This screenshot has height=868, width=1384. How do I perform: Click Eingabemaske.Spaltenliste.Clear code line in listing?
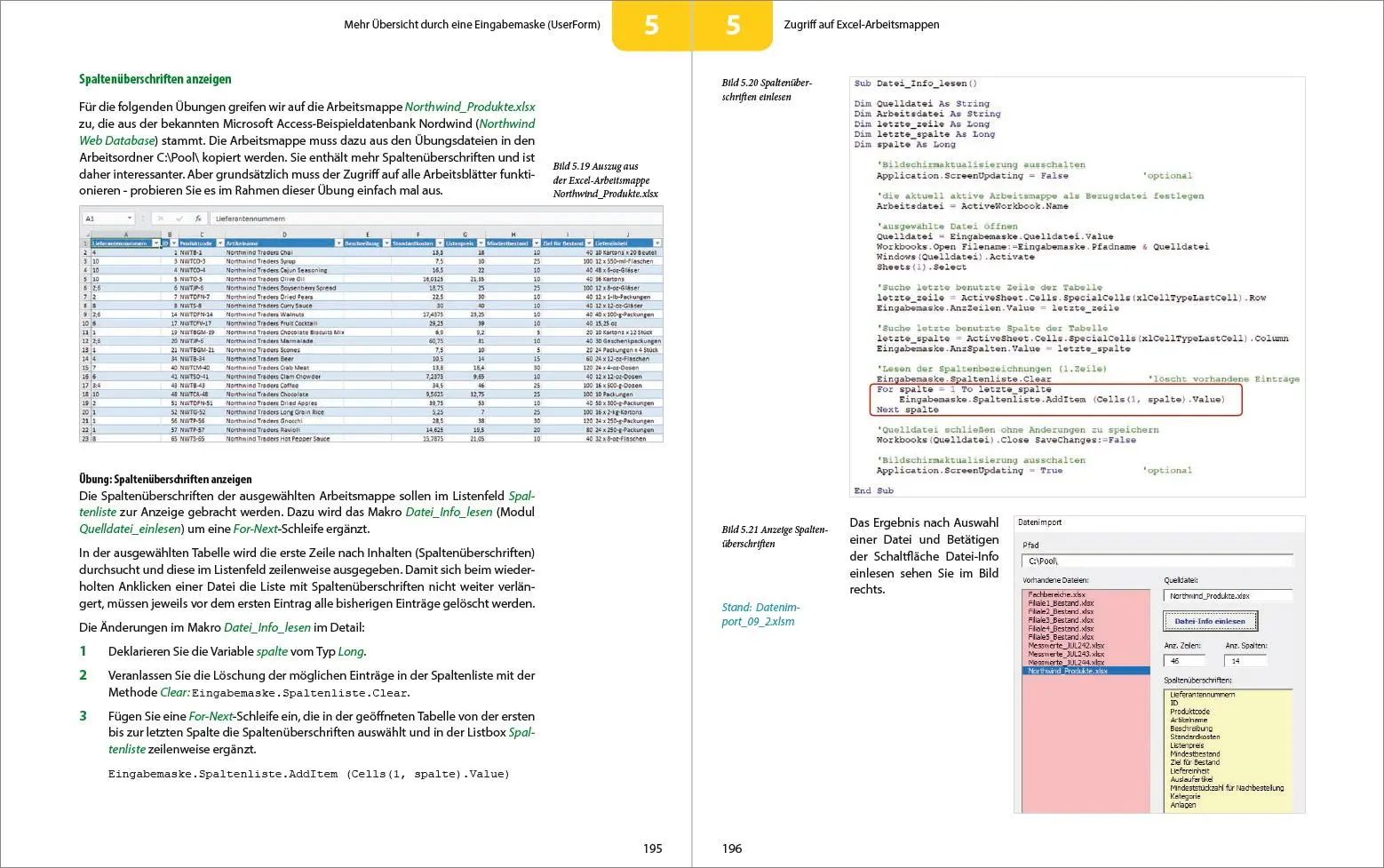point(964,378)
